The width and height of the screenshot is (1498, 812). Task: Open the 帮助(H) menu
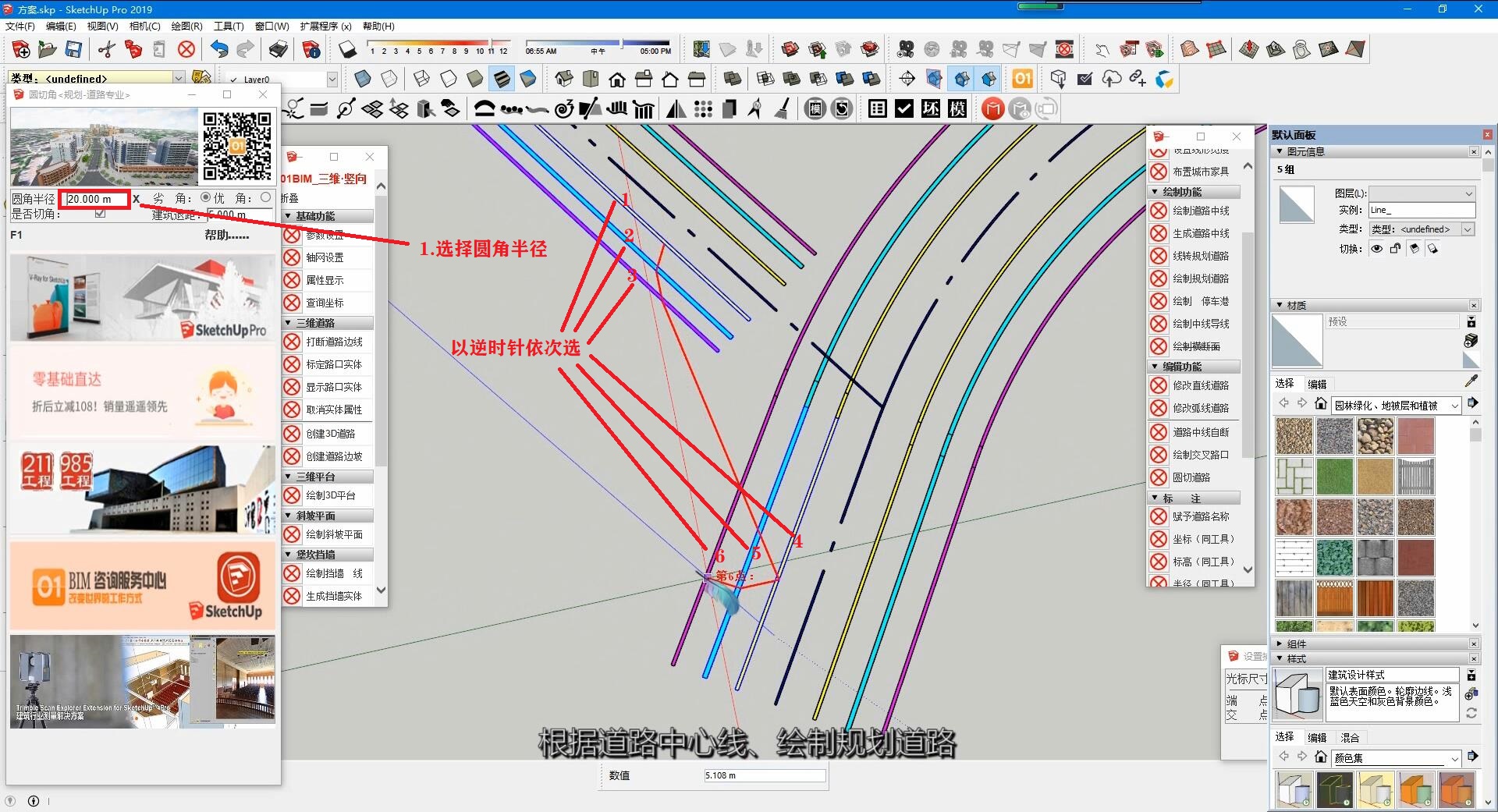tap(378, 26)
